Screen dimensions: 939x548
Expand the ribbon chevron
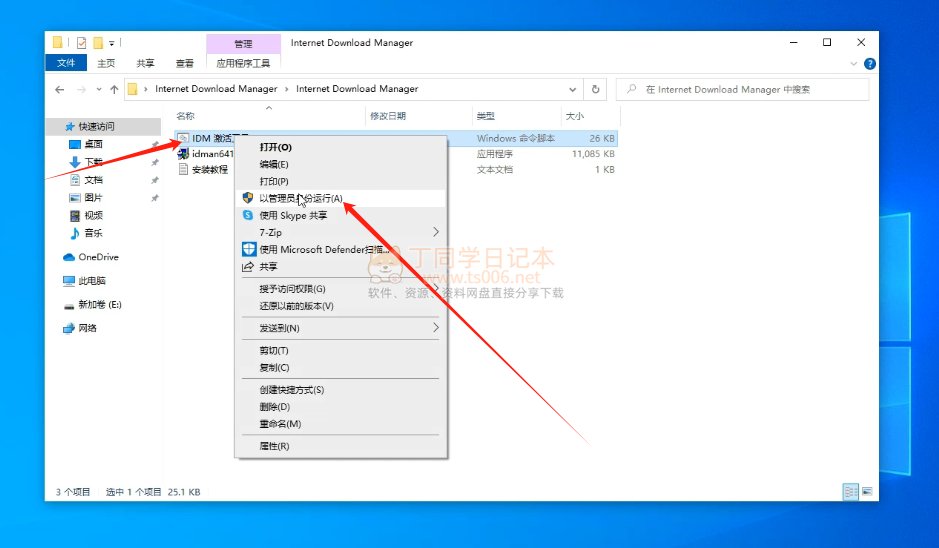854,63
